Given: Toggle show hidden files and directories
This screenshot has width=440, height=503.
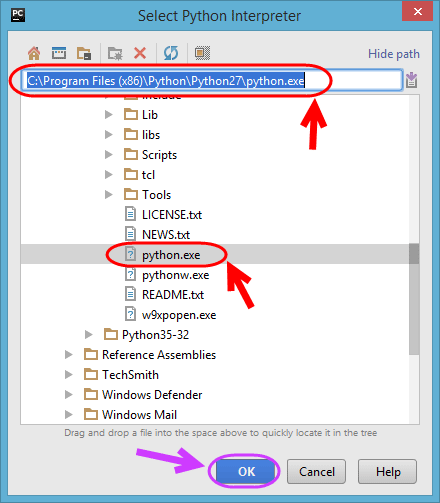Looking at the screenshot, I should tap(202, 53).
